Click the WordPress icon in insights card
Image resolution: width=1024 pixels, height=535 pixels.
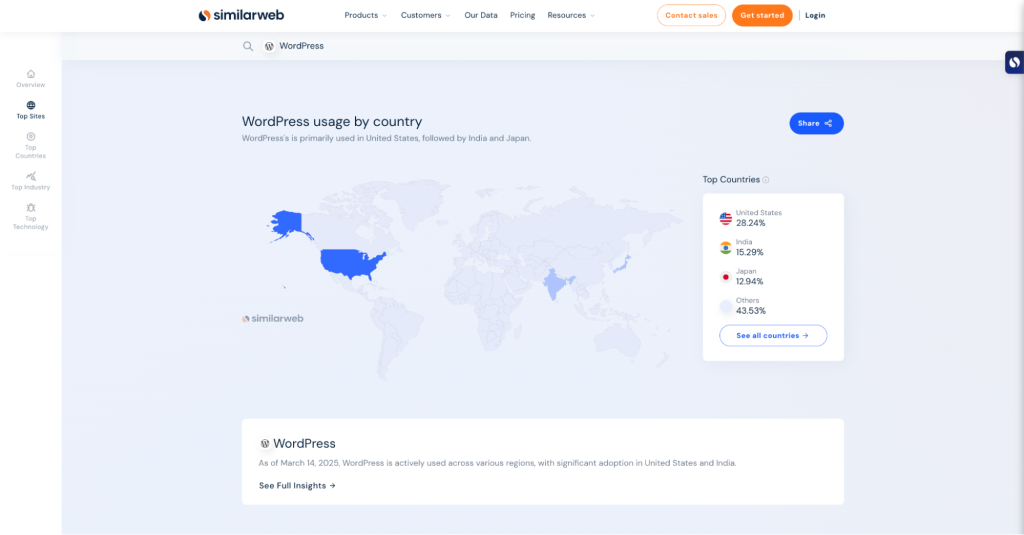[264, 444]
